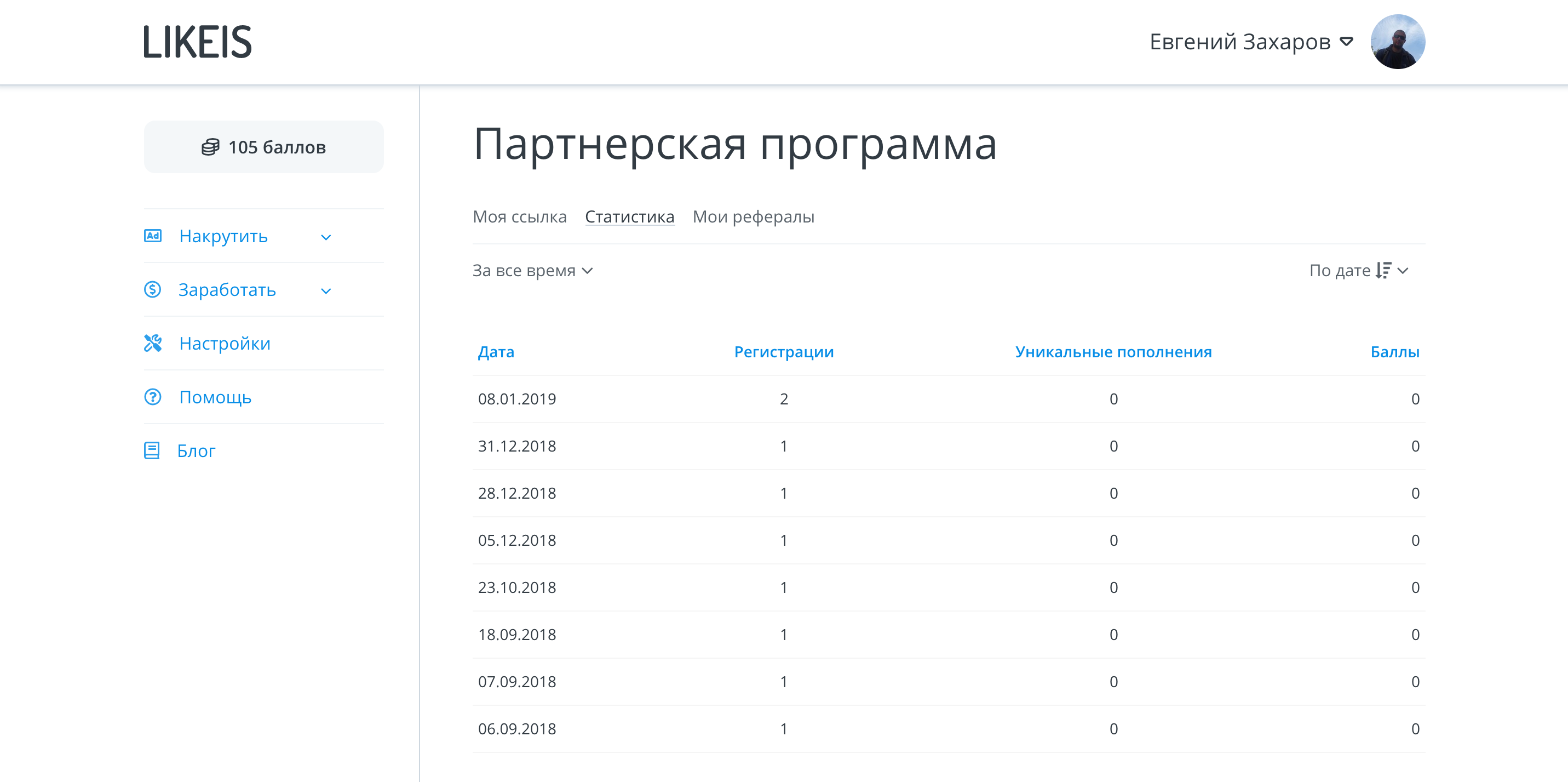Click the dollar coin icon beside Заработать
This screenshot has height=782, width=1568.
pos(152,289)
